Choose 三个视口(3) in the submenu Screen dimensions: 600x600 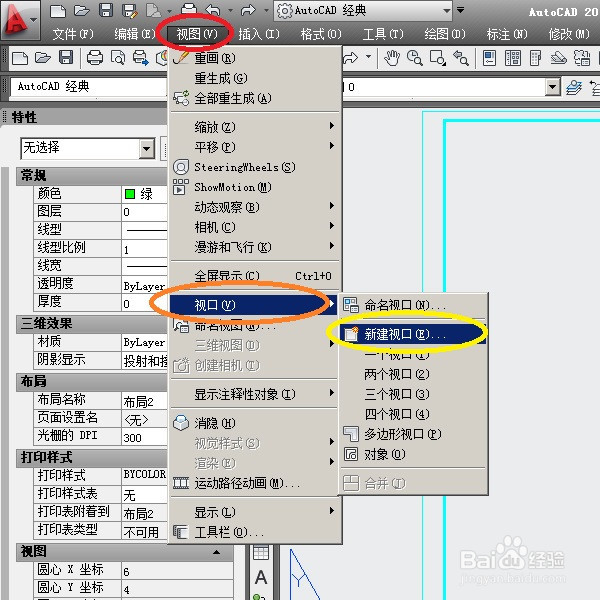click(413, 394)
